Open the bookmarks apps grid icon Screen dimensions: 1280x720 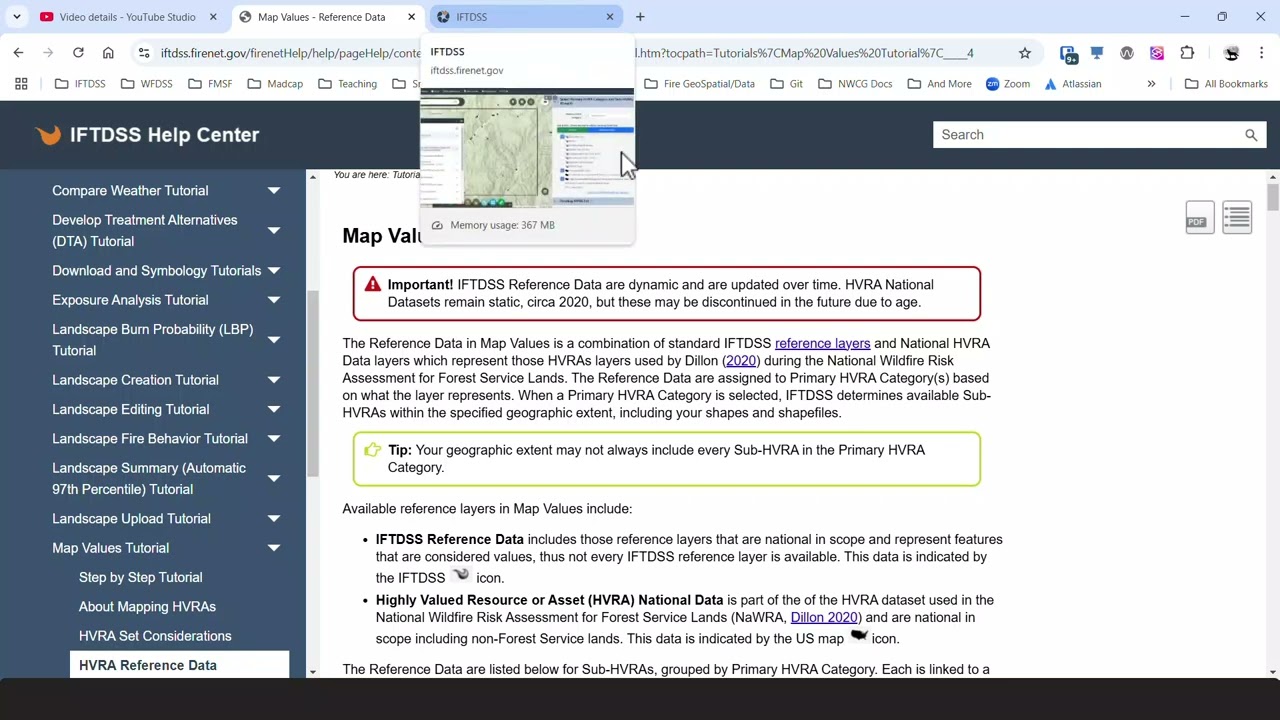(x=21, y=84)
